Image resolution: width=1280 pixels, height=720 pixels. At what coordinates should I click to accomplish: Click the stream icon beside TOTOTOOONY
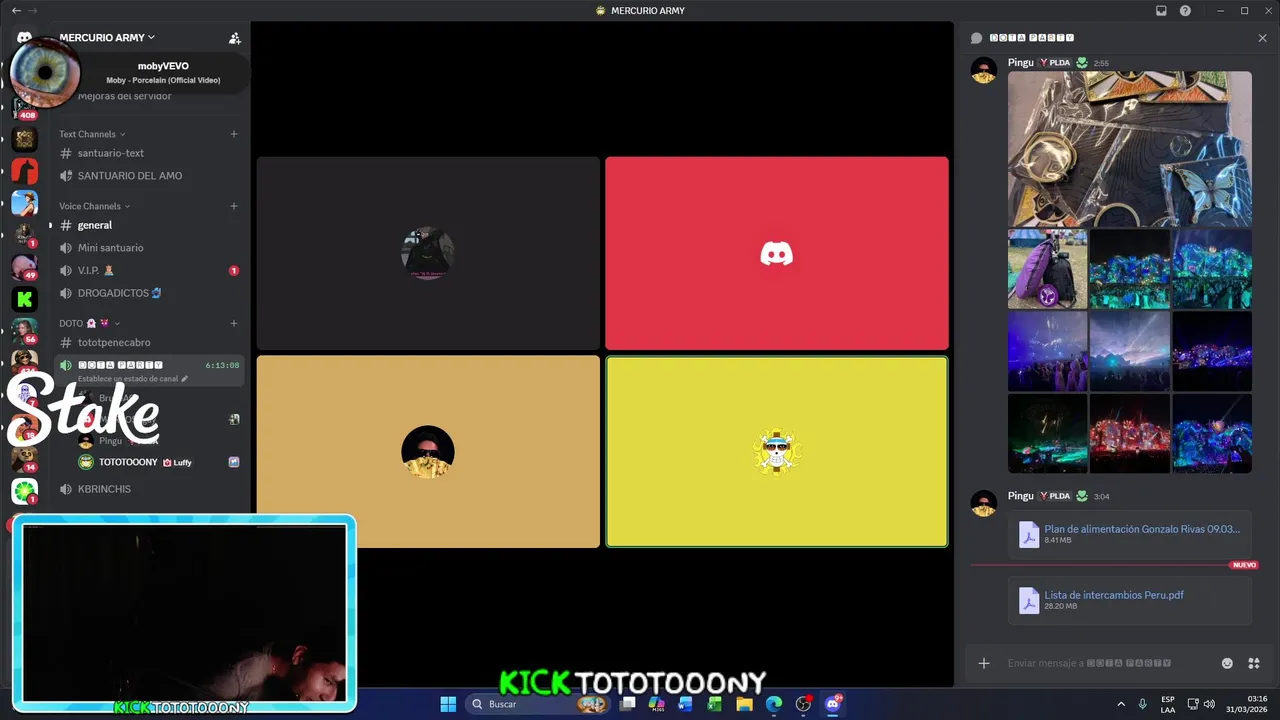click(x=234, y=462)
